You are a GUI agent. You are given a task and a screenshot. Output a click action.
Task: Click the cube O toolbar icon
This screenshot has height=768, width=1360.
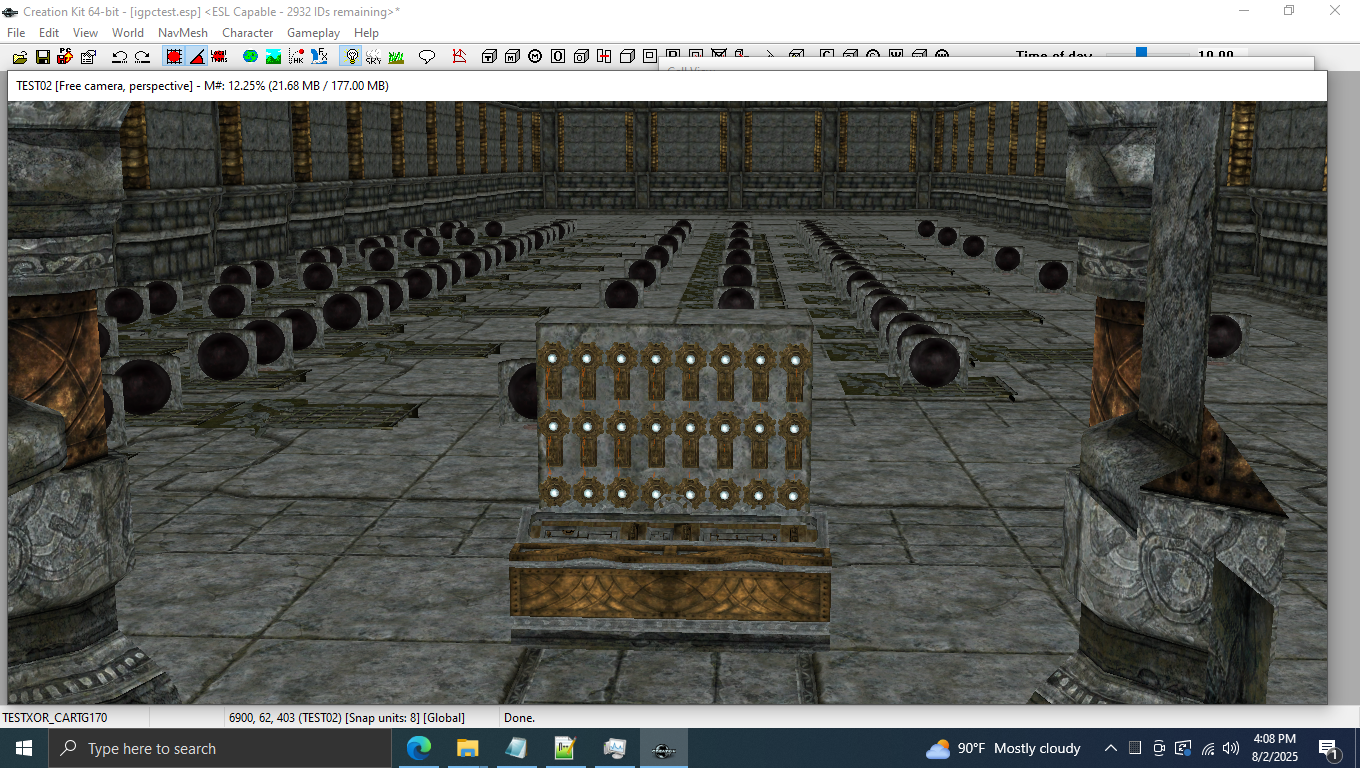pyautogui.click(x=581, y=57)
